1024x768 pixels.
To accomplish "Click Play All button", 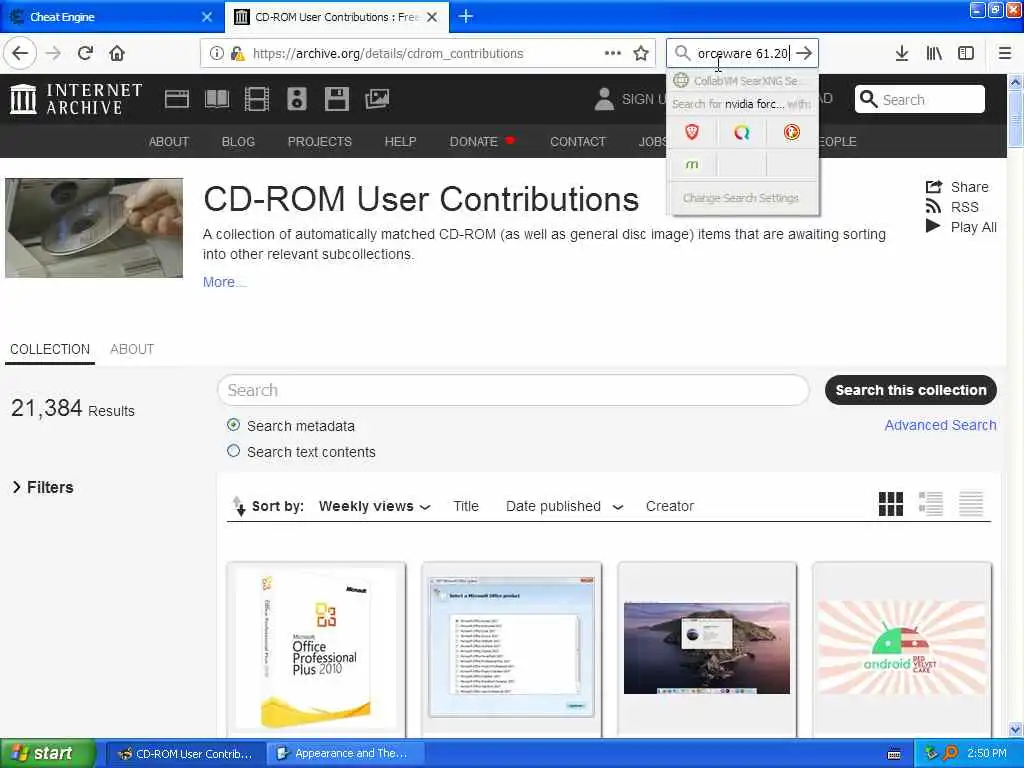I will click(961, 227).
